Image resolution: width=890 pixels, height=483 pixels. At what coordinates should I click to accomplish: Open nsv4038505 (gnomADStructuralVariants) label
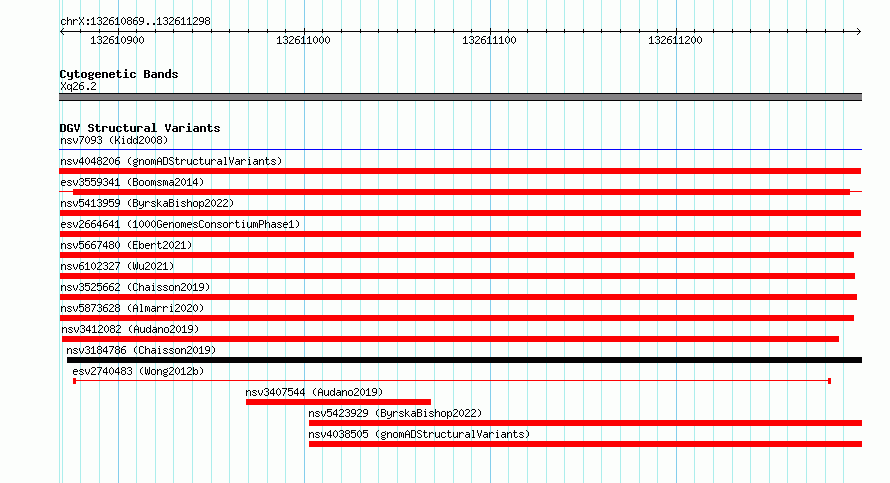[419, 434]
